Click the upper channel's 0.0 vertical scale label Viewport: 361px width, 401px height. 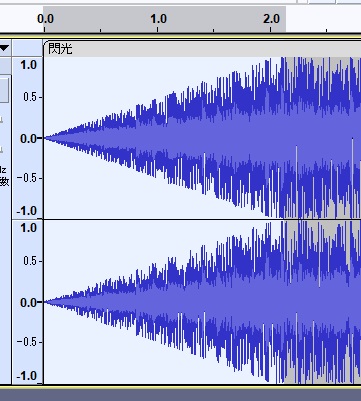click(28, 138)
